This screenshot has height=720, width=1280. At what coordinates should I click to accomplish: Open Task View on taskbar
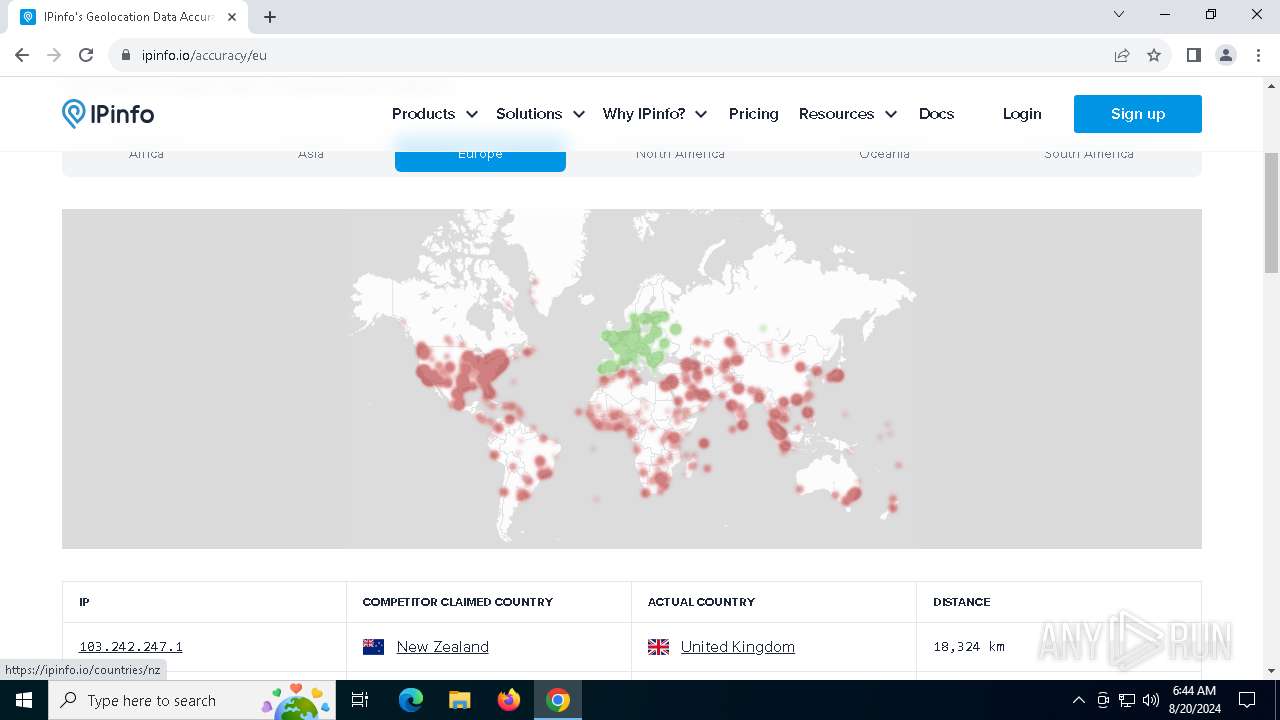coord(360,700)
